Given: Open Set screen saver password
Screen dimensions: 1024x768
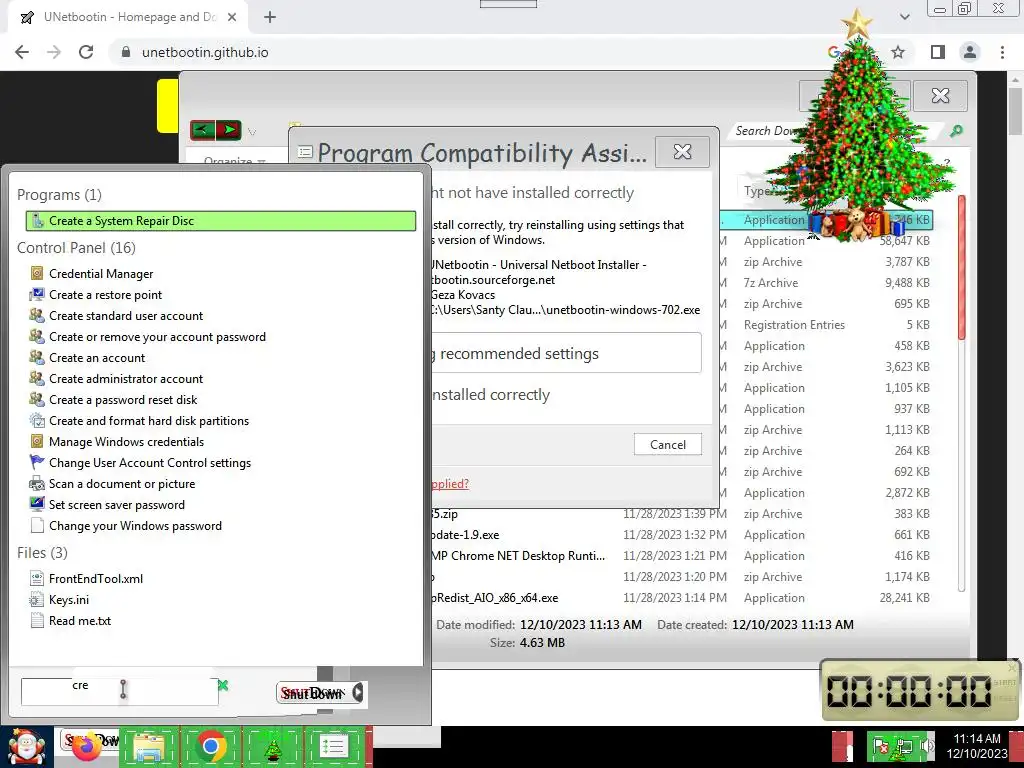Looking at the screenshot, I should pos(117,505).
